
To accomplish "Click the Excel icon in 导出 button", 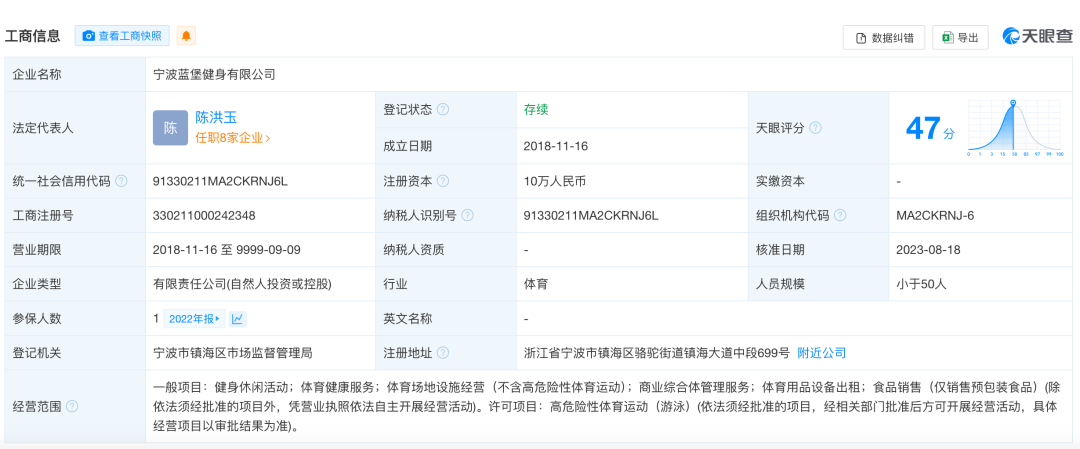I will 948,38.
